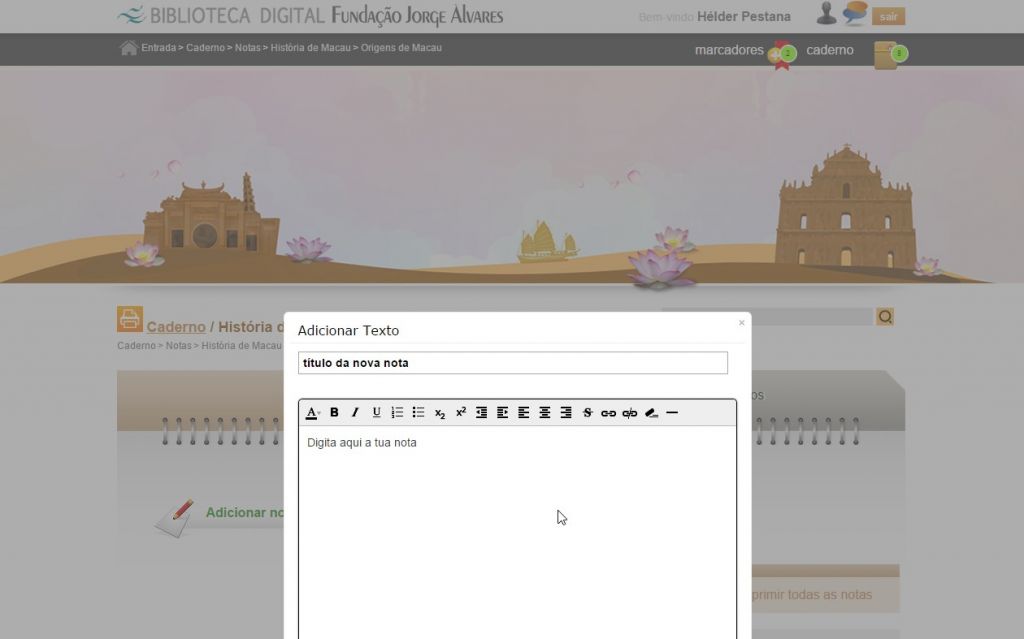Center align the note text

[x=545, y=412]
